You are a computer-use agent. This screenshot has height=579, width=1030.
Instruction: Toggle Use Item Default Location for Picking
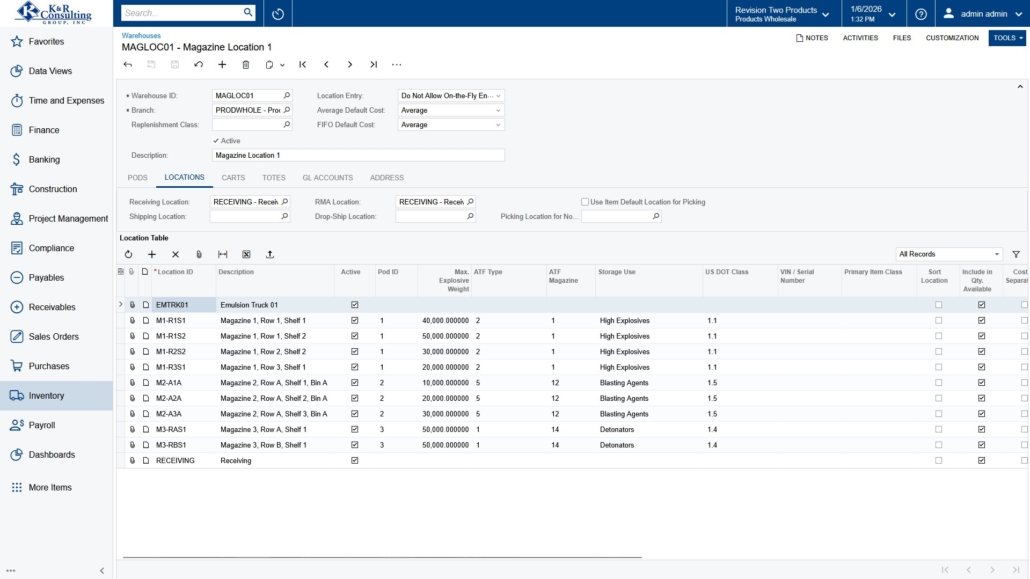(585, 202)
